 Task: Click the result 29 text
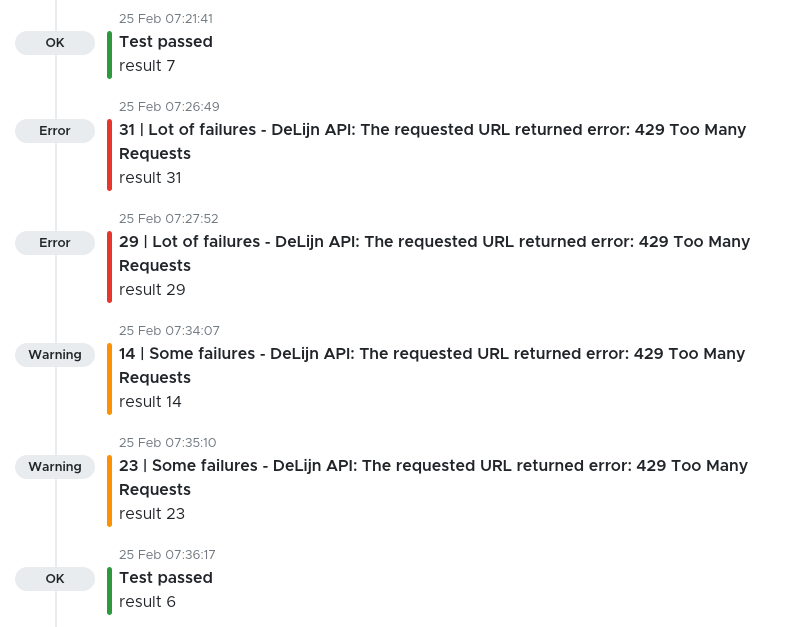tap(152, 290)
